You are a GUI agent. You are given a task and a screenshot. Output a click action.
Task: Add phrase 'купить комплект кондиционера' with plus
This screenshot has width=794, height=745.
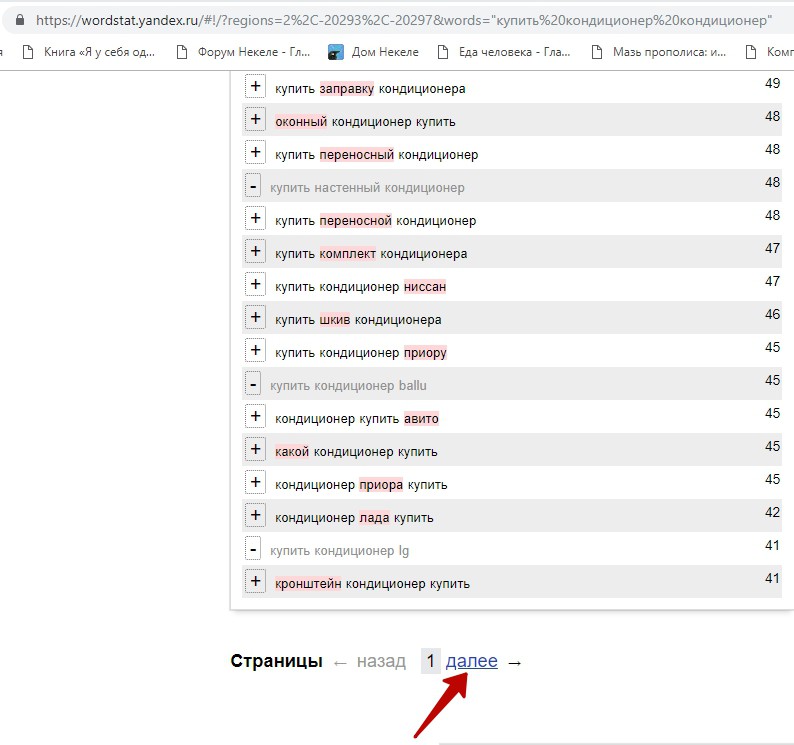255,251
